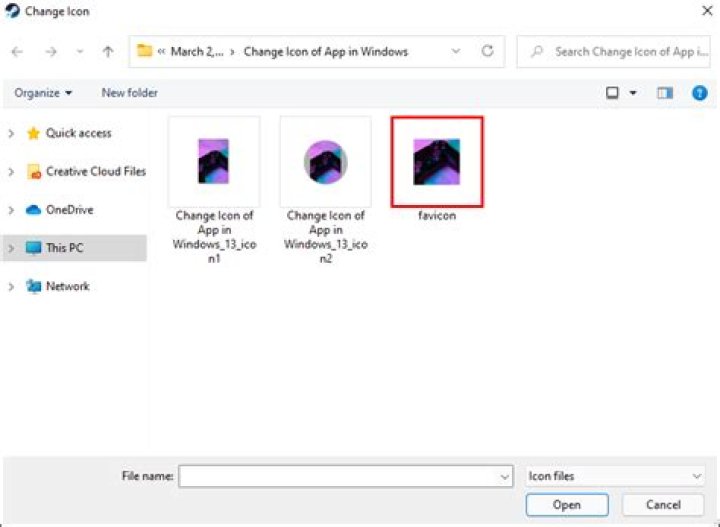The width and height of the screenshot is (720, 527).
Task: Click the Up one level arrow
Action: [108, 51]
